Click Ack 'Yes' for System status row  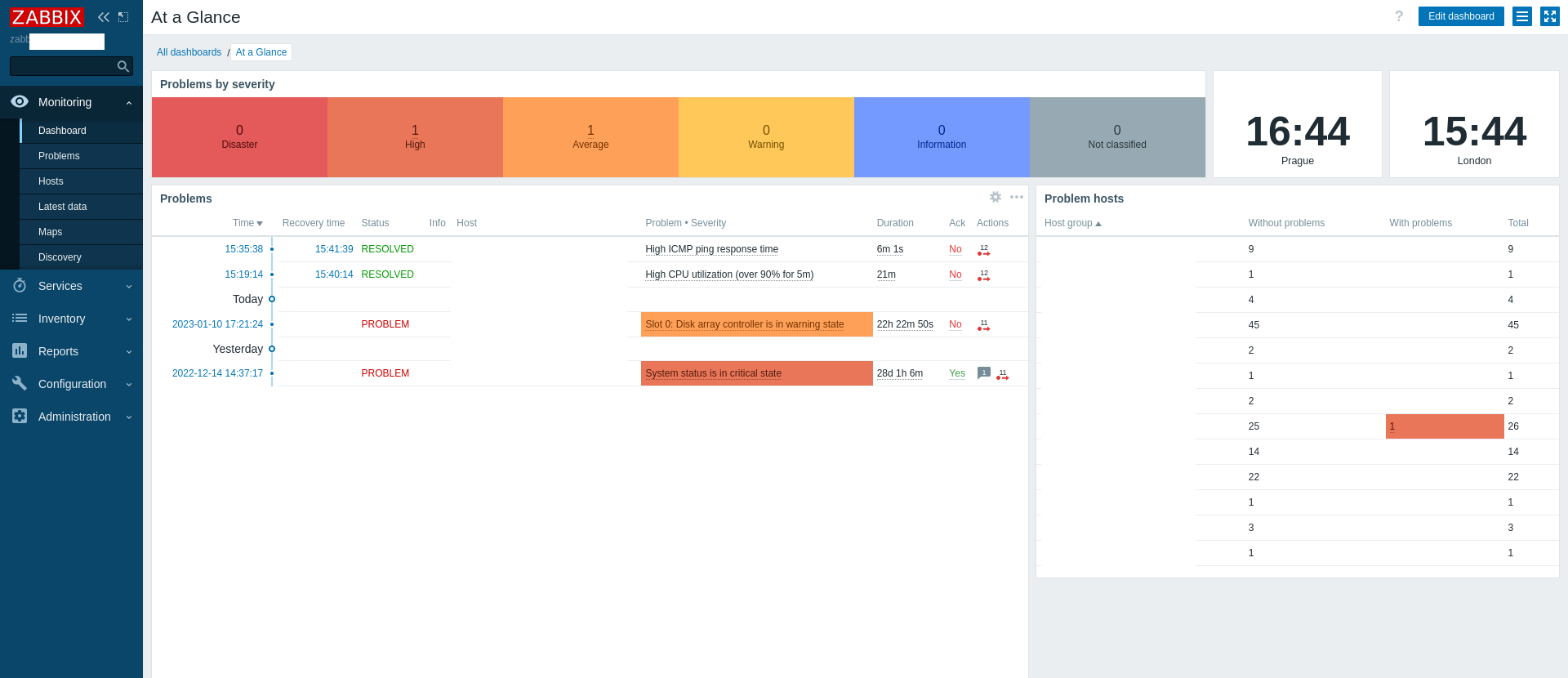coord(957,373)
